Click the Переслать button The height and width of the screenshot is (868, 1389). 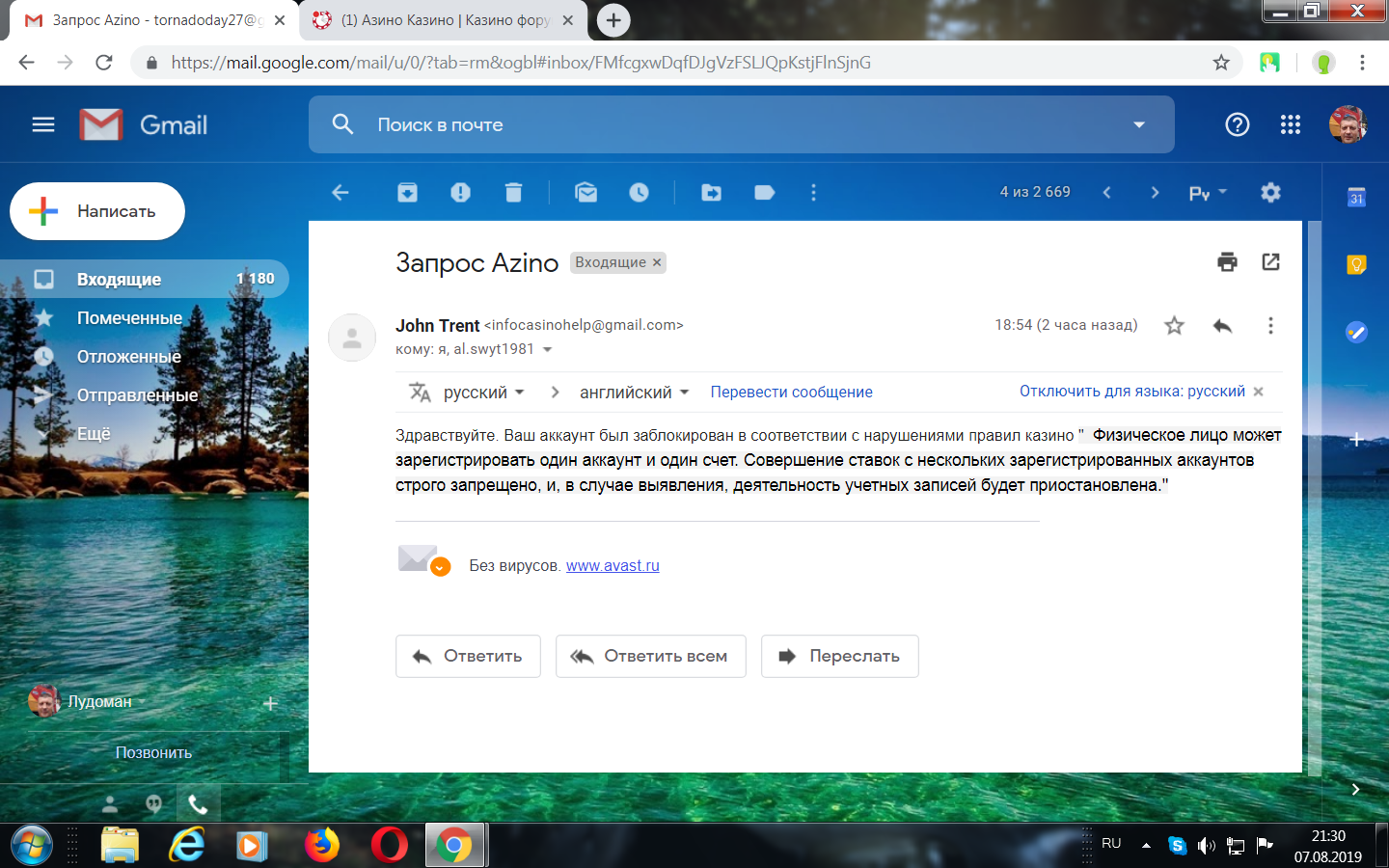click(x=840, y=656)
